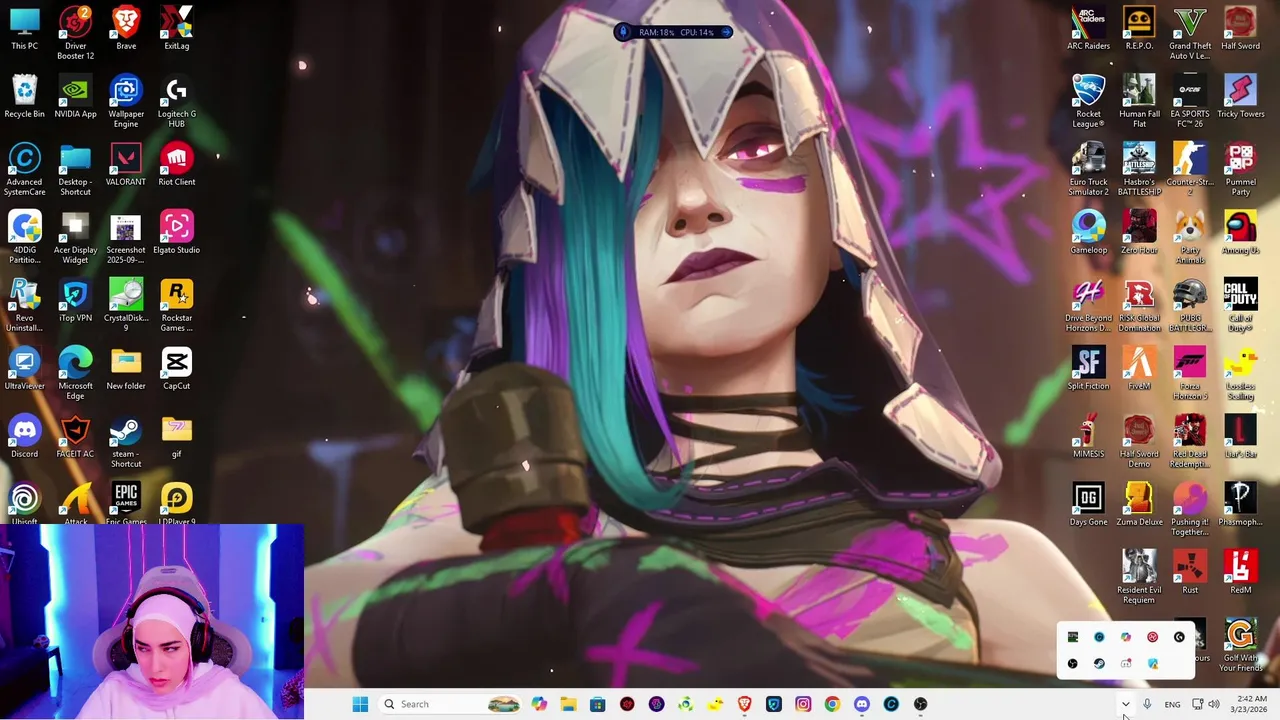Image resolution: width=1280 pixels, height=720 pixels.
Task: Open Wallpaper Engine desktop icon
Action: [126, 102]
